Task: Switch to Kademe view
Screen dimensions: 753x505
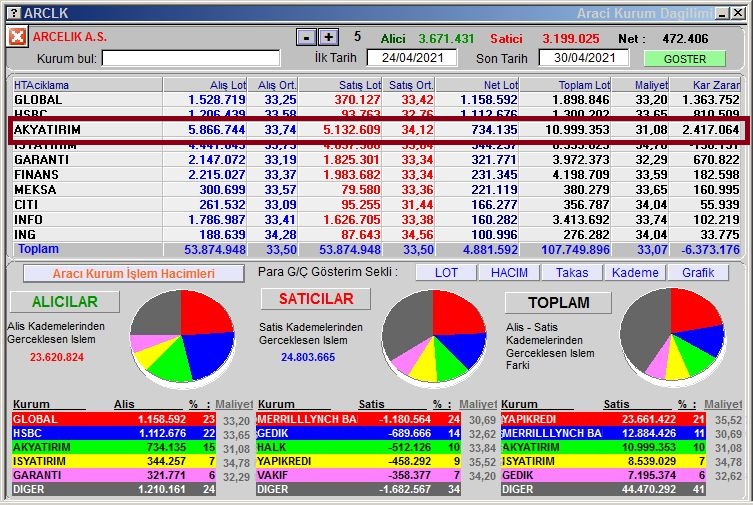Action: click(635, 273)
